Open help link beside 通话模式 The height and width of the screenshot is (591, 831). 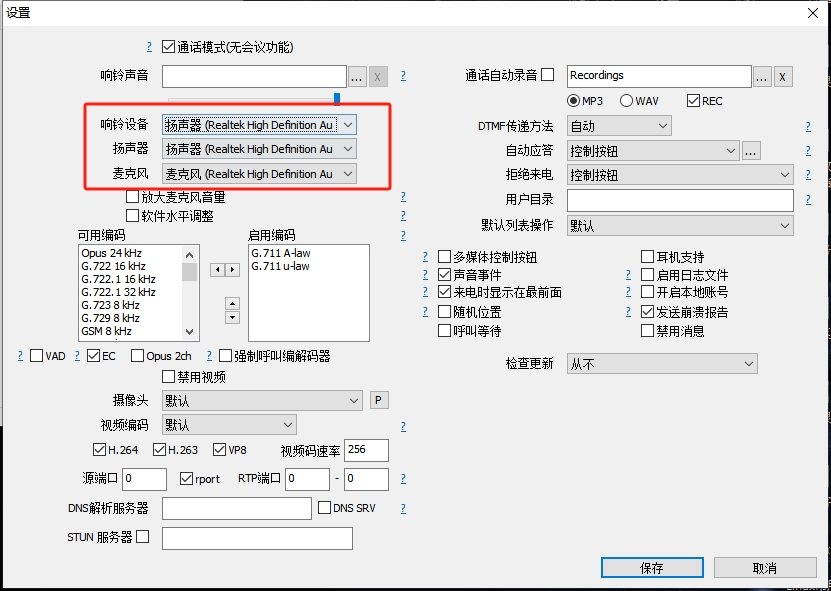point(149,47)
